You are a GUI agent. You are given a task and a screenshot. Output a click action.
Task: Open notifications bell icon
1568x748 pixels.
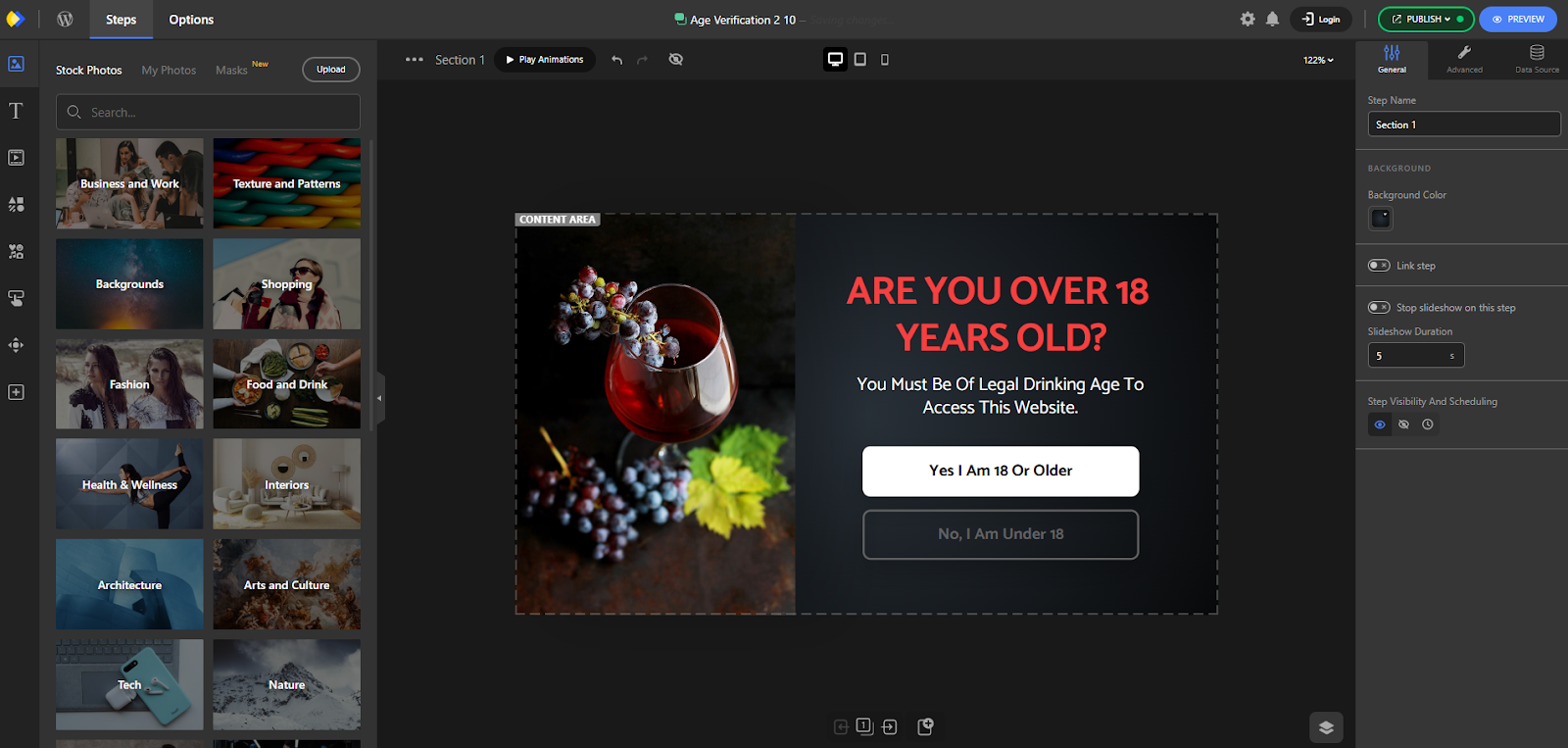coord(1272,19)
